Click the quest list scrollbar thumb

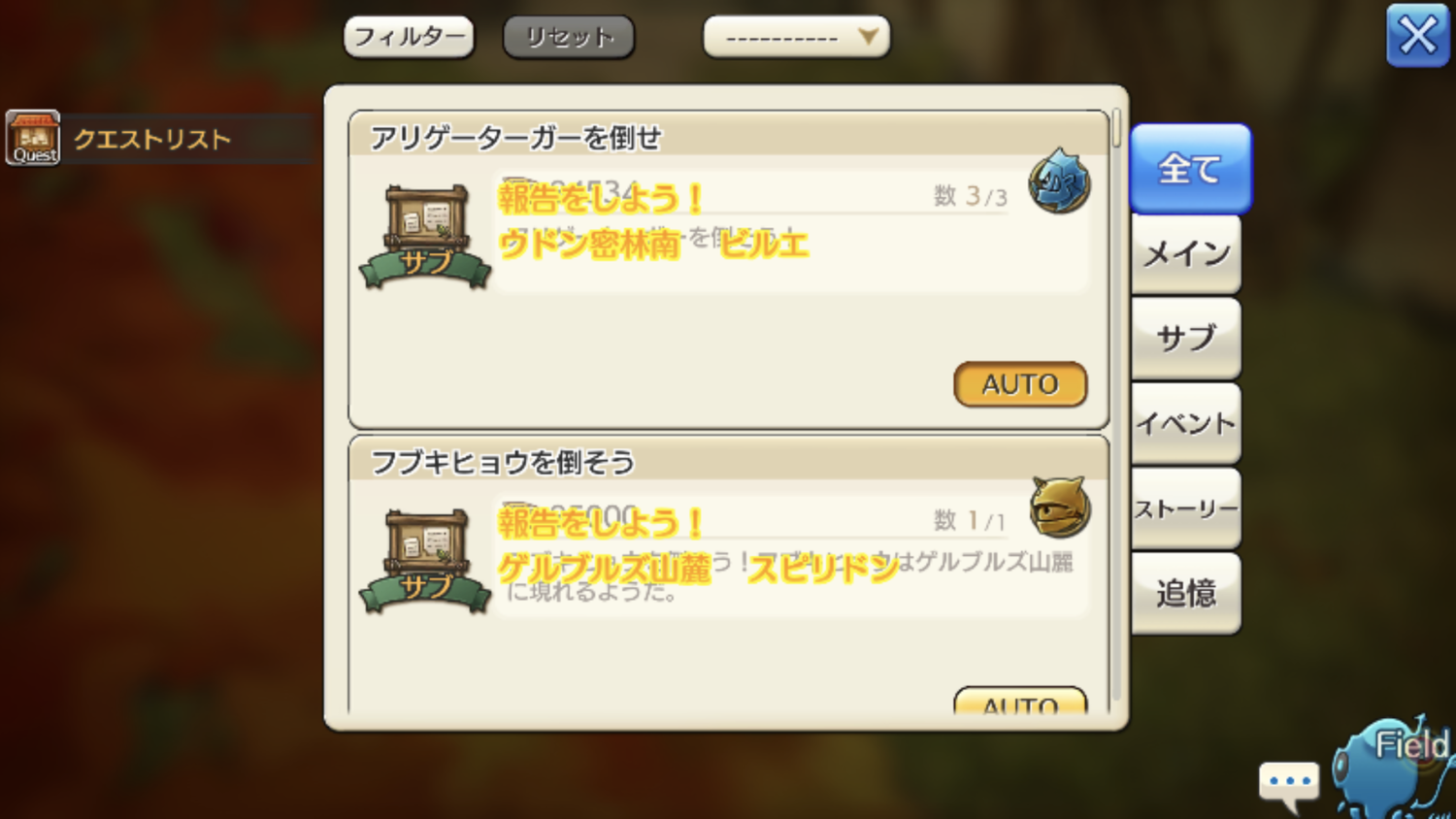[x=1117, y=128]
